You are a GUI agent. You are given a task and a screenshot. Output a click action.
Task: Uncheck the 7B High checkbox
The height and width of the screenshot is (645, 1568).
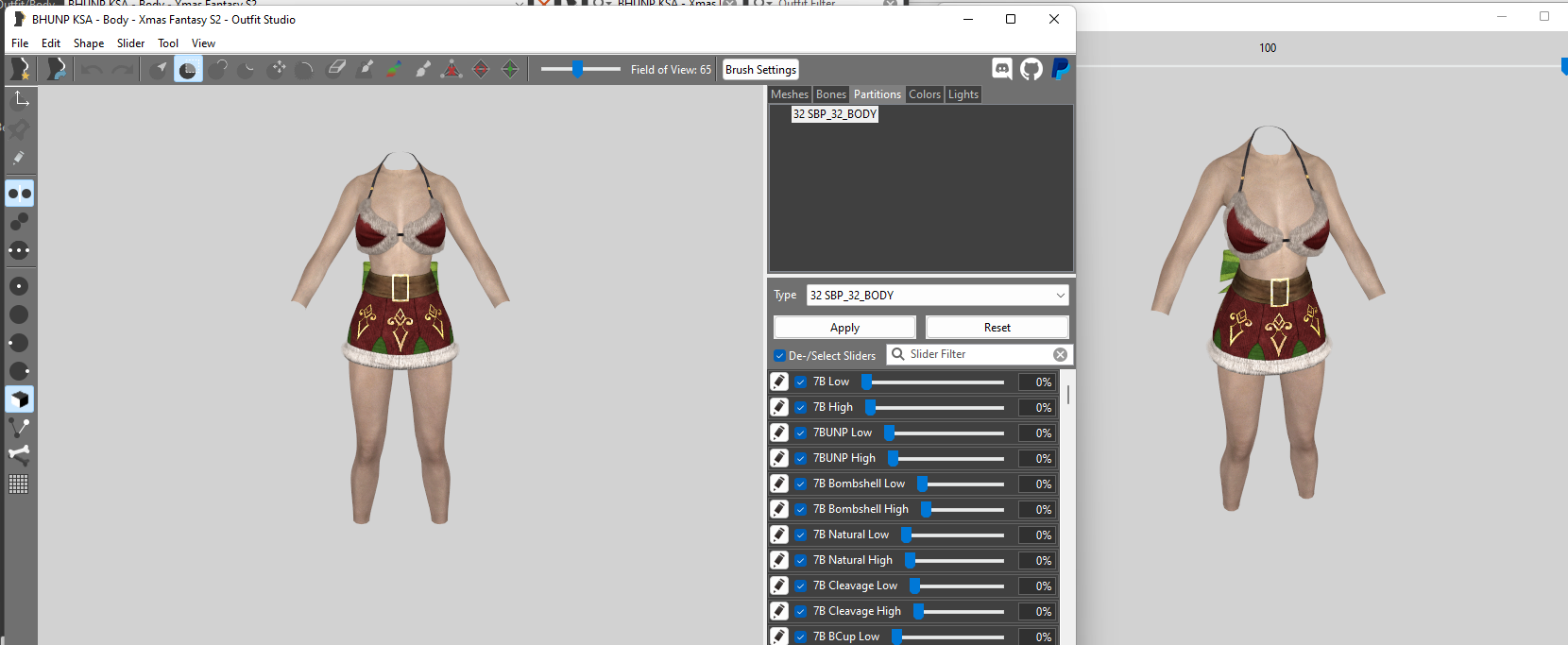(x=801, y=408)
